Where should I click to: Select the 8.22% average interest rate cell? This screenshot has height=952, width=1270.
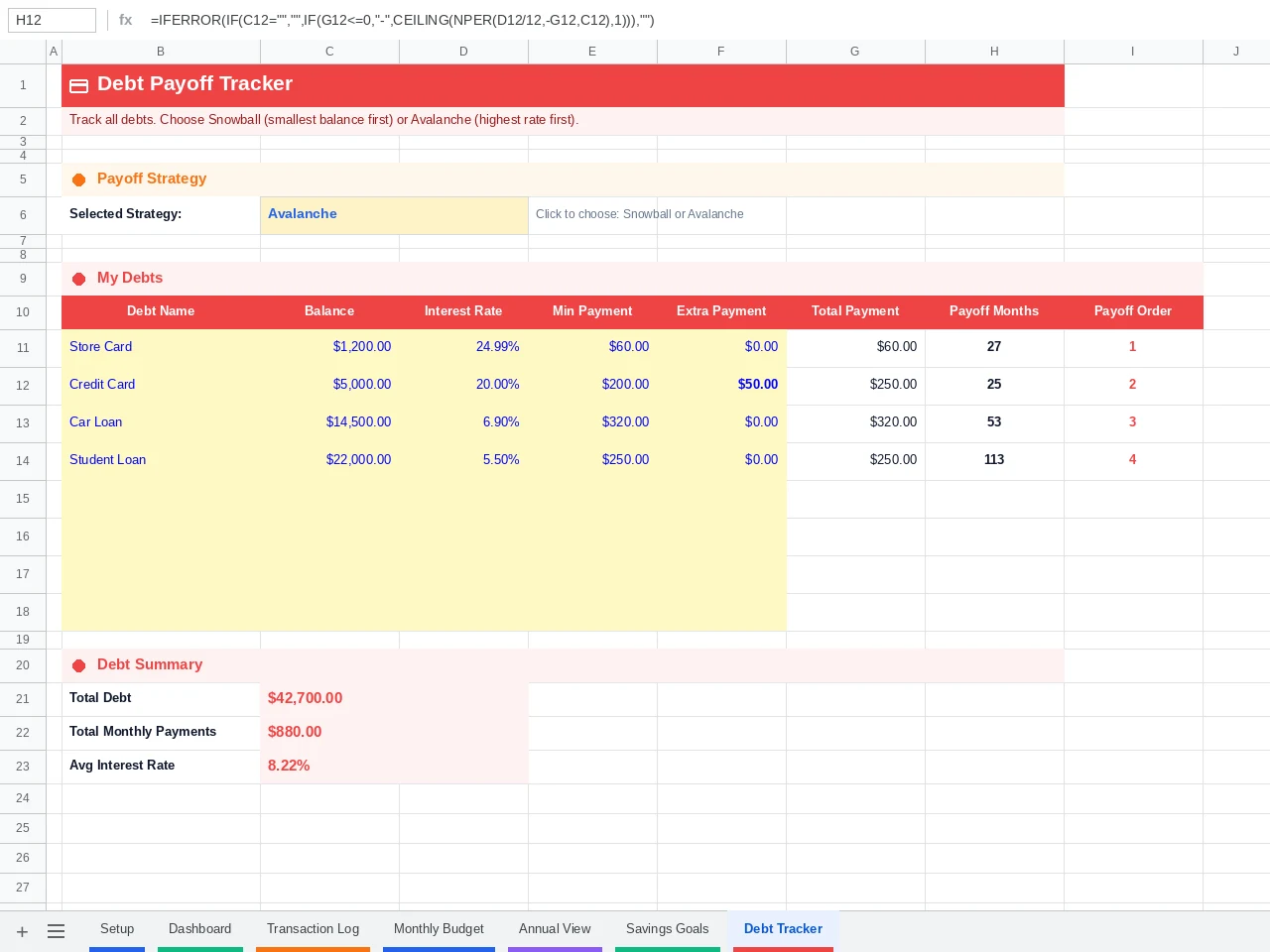pyautogui.click(x=394, y=767)
